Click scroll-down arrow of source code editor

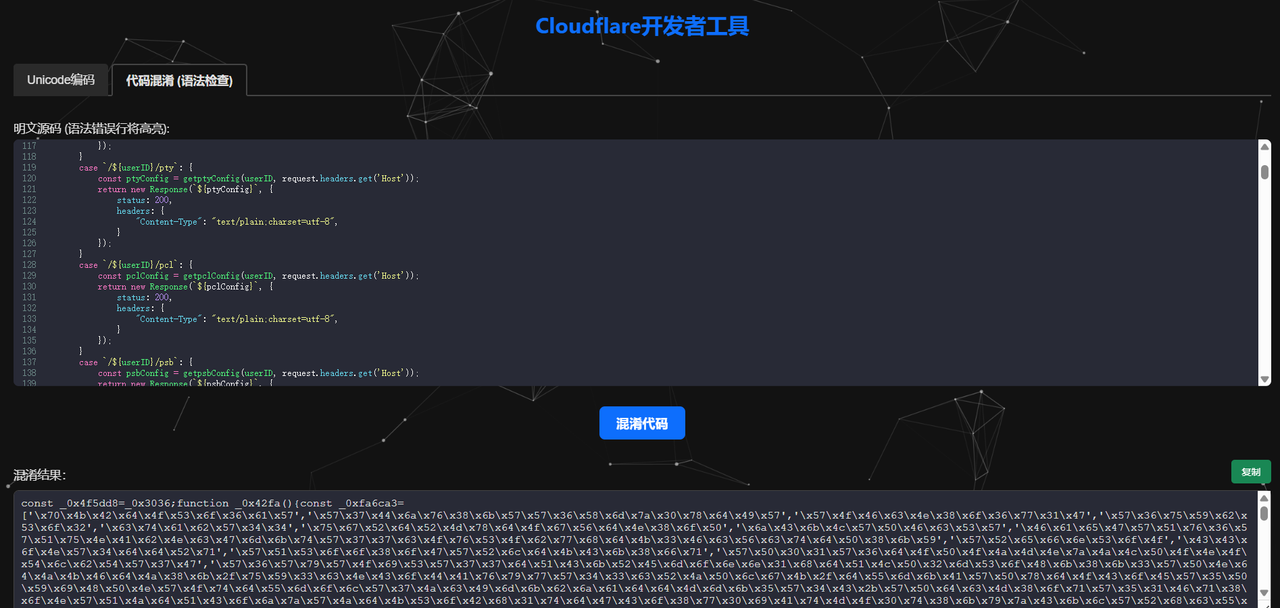click(1264, 379)
